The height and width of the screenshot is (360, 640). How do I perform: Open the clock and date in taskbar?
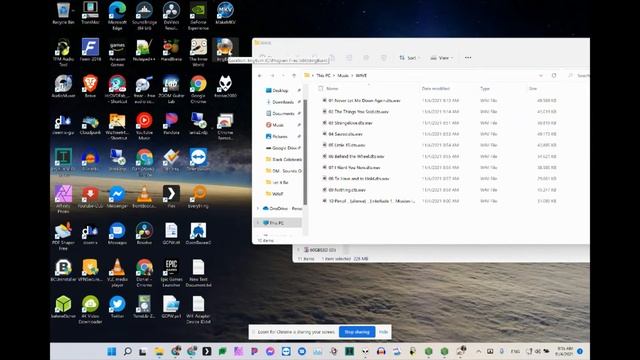tap(565, 351)
